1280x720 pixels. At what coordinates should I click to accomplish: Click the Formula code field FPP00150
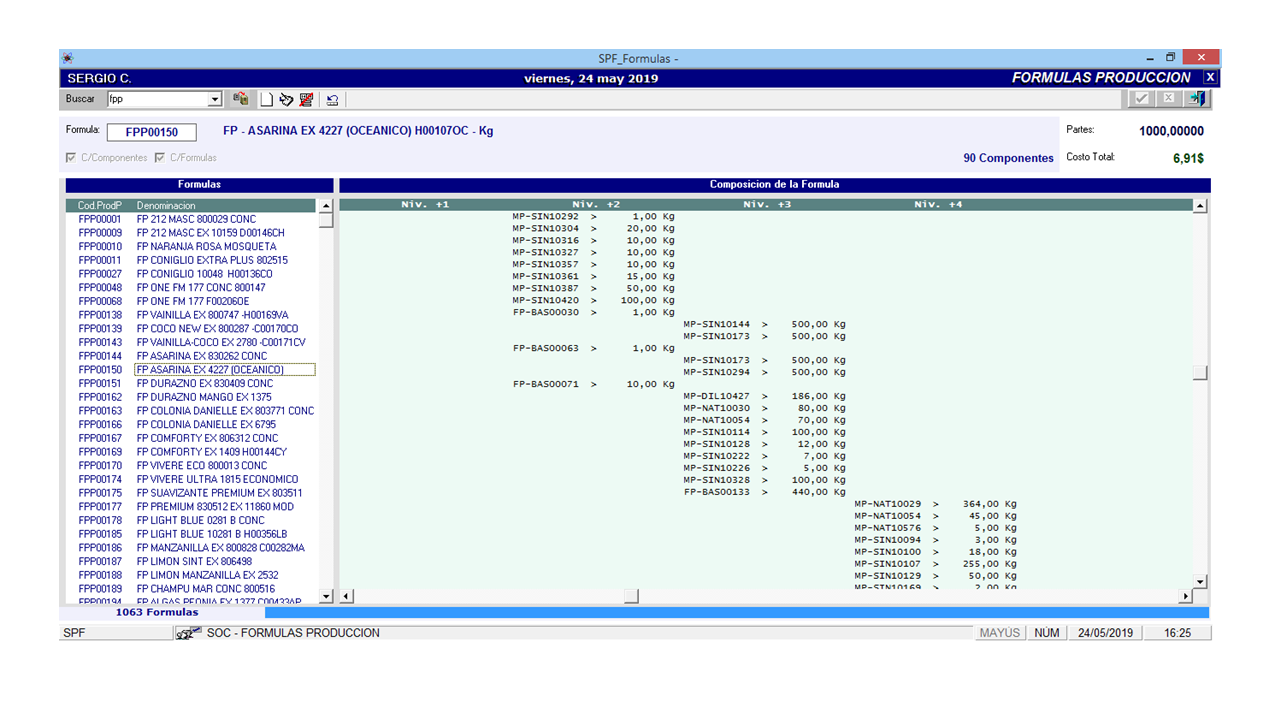[152, 132]
